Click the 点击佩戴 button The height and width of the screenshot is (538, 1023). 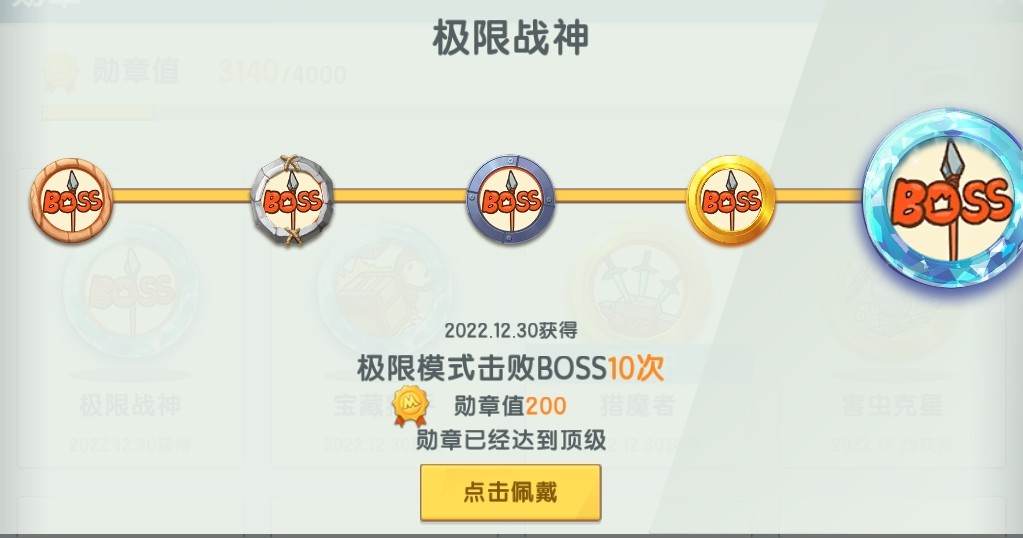(510, 492)
